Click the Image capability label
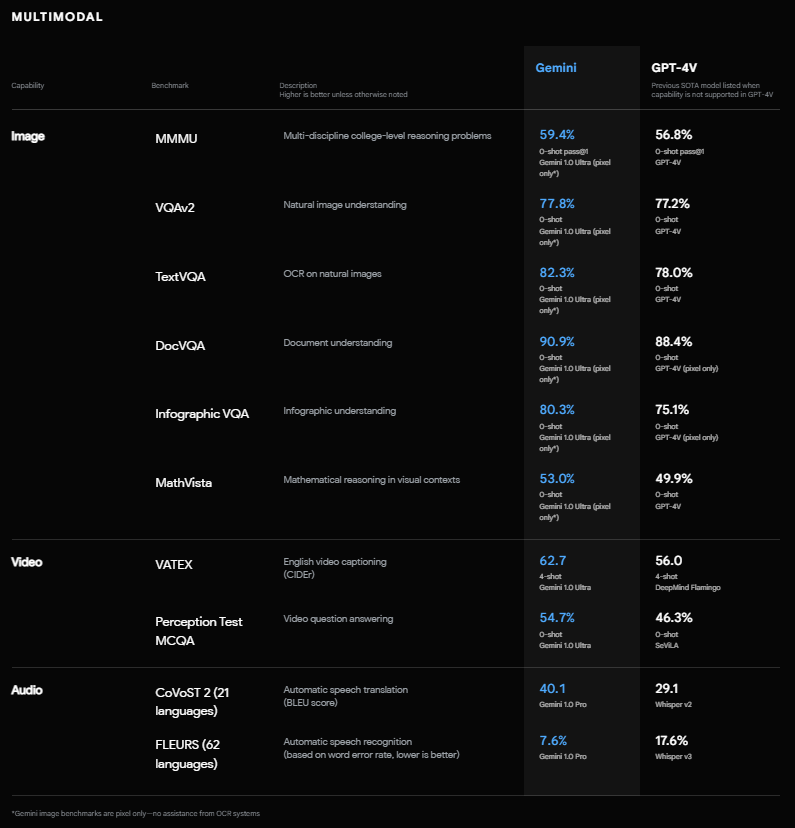The width and height of the screenshot is (795, 828). point(28,136)
